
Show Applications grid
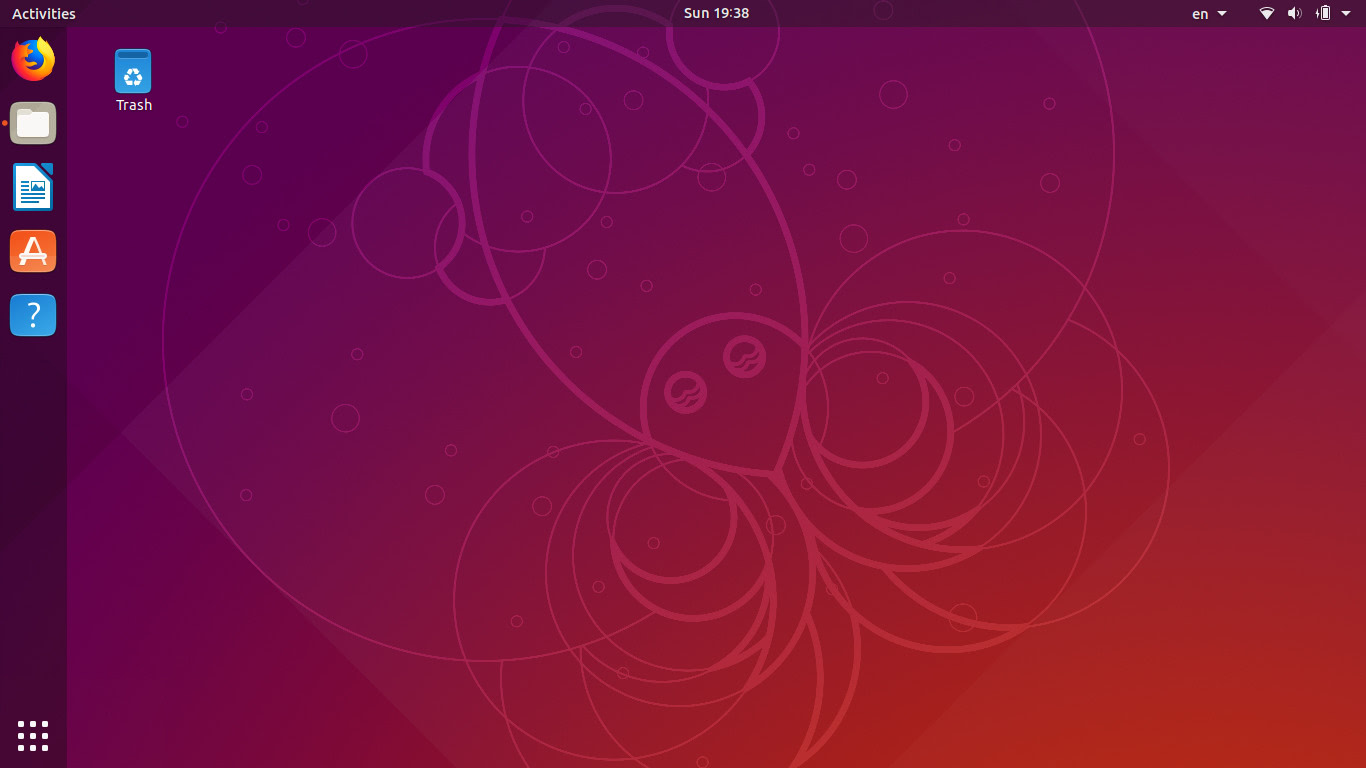click(33, 735)
